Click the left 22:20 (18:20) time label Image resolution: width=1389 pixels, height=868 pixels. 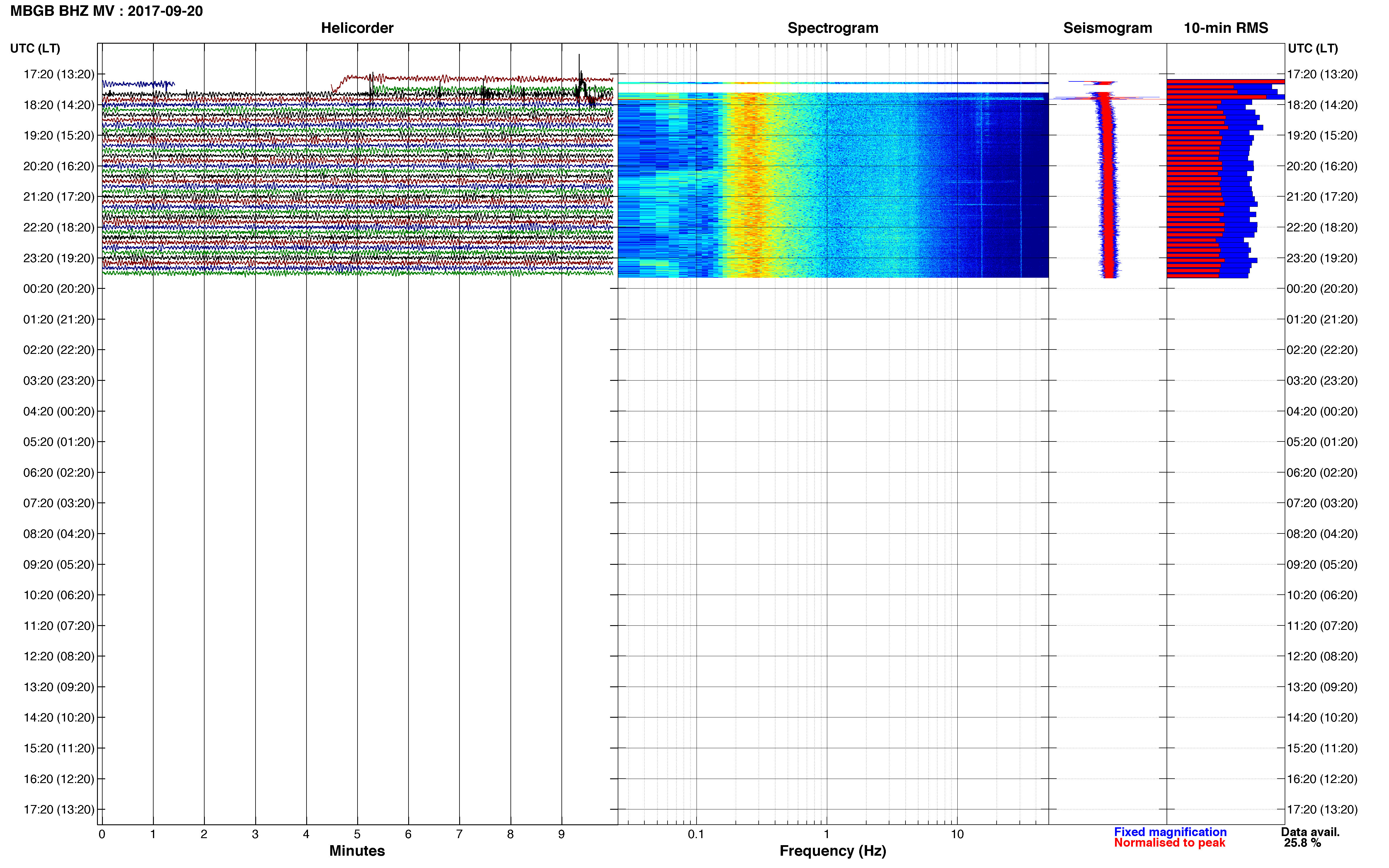click(x=59, y=227)
